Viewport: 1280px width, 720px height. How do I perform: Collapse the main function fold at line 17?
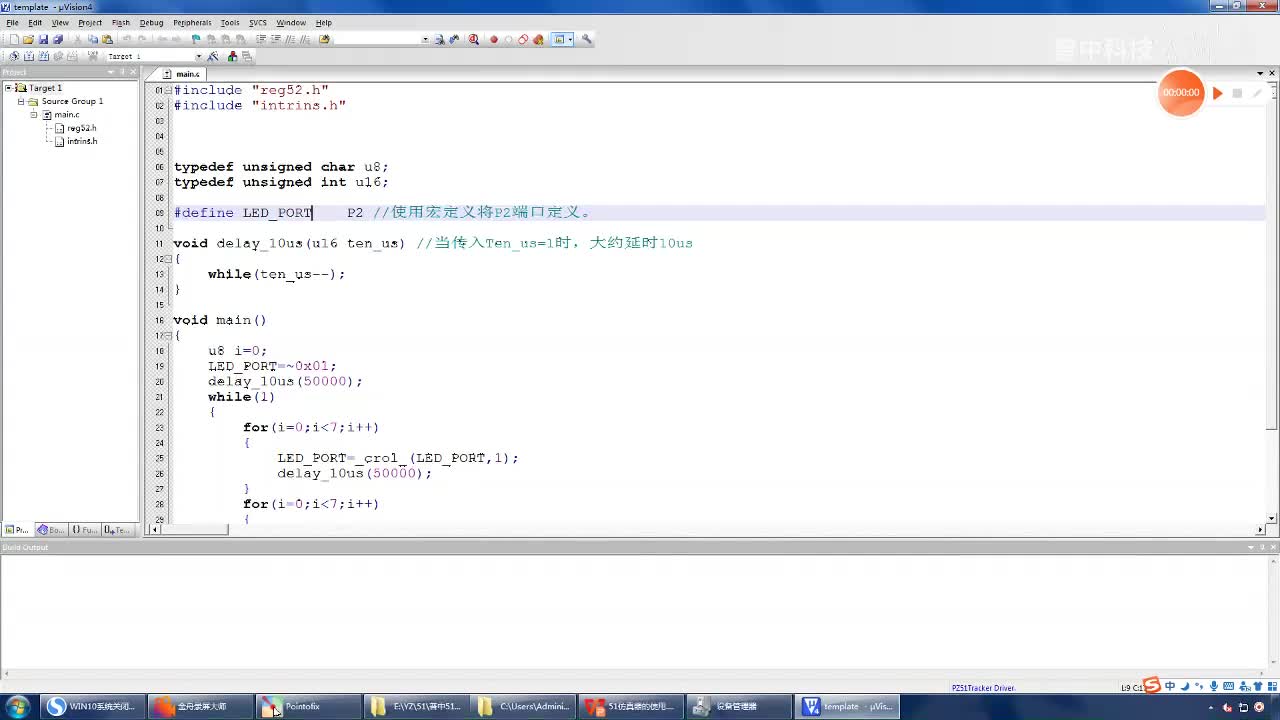pos(167,336)
